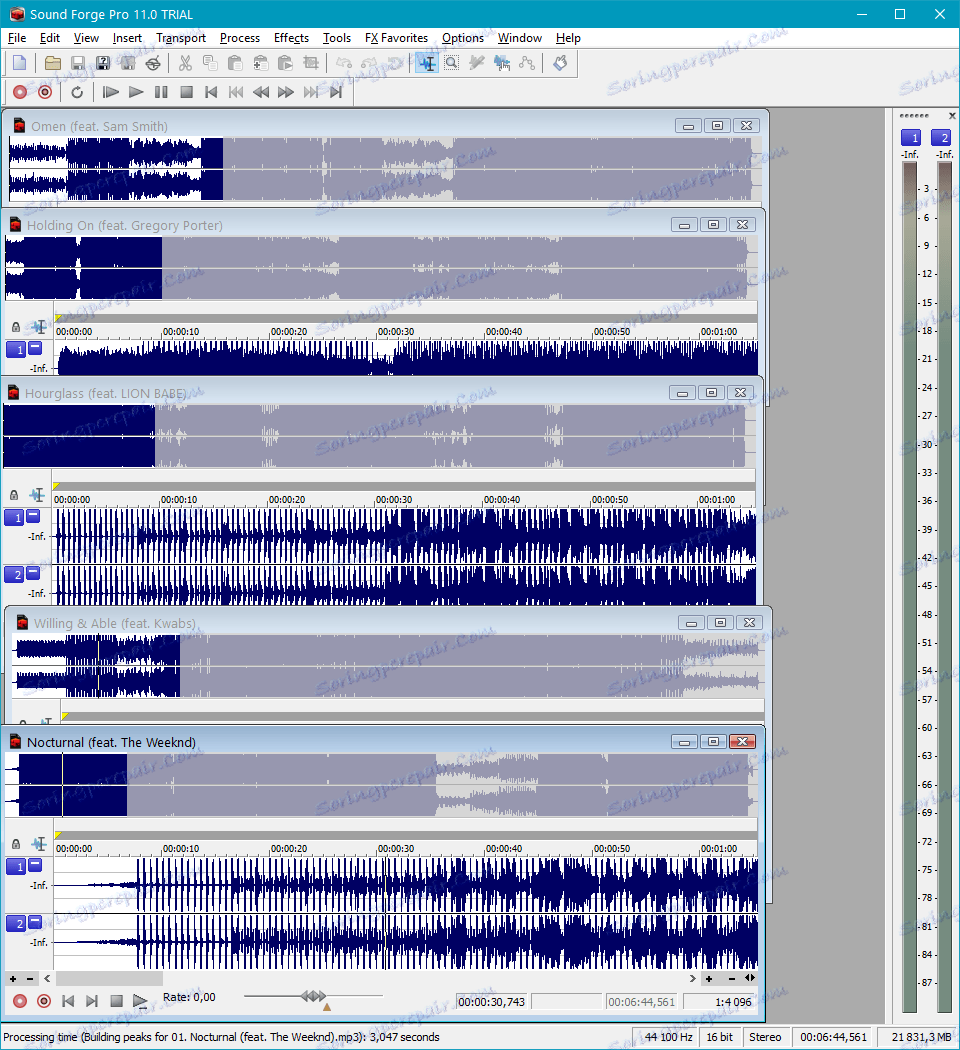Toggle channel 1 button in Holding On window
960x1050 pixels.
click(x=16, y=349)
